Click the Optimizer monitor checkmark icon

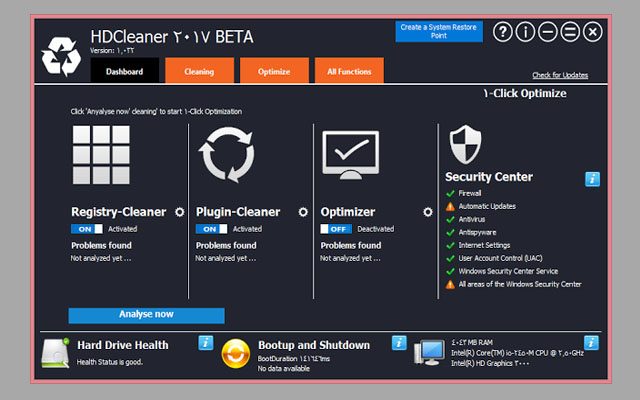(x=350, y=155)
